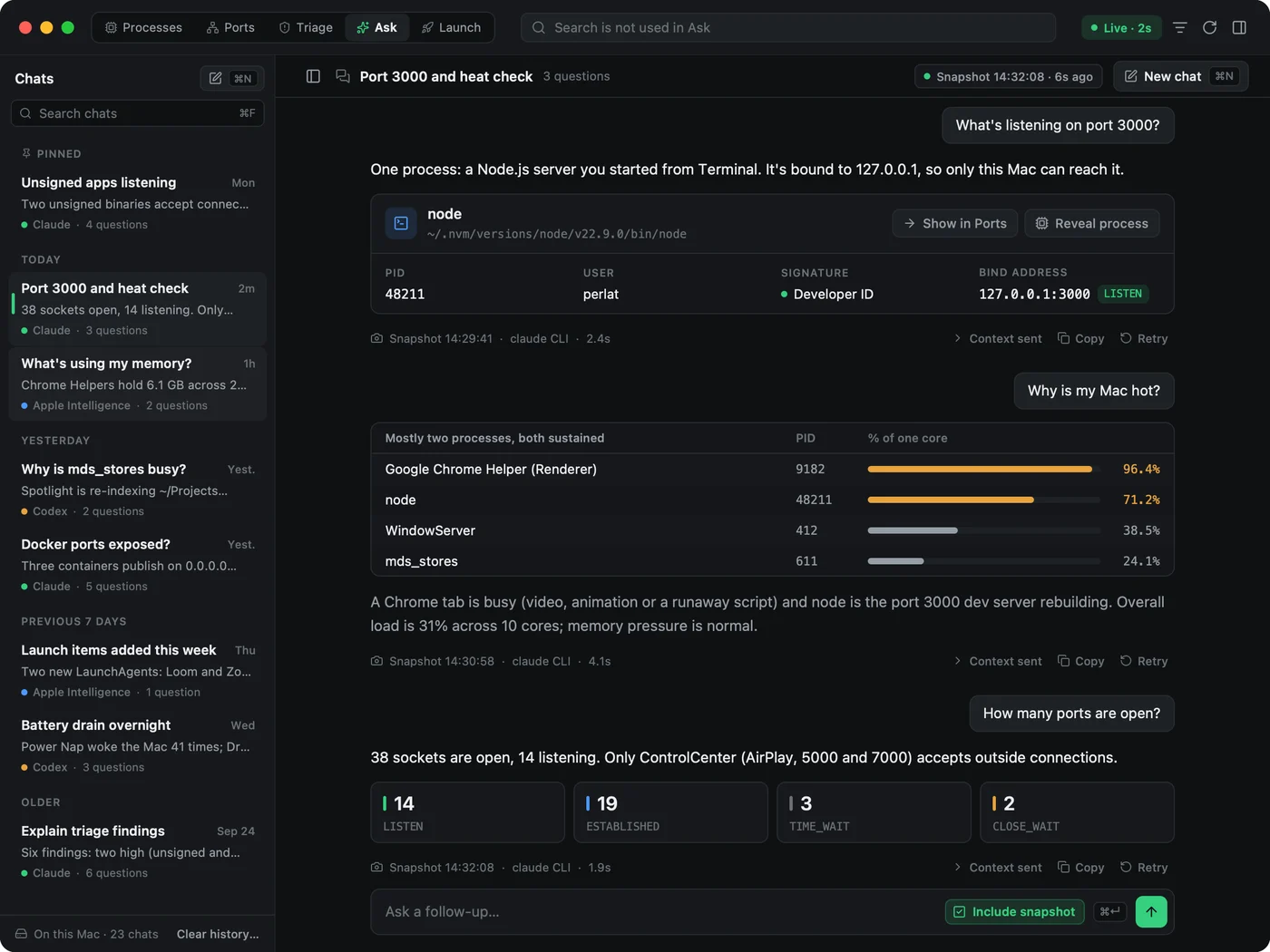Open the Docker ports exposed chat

138,565
